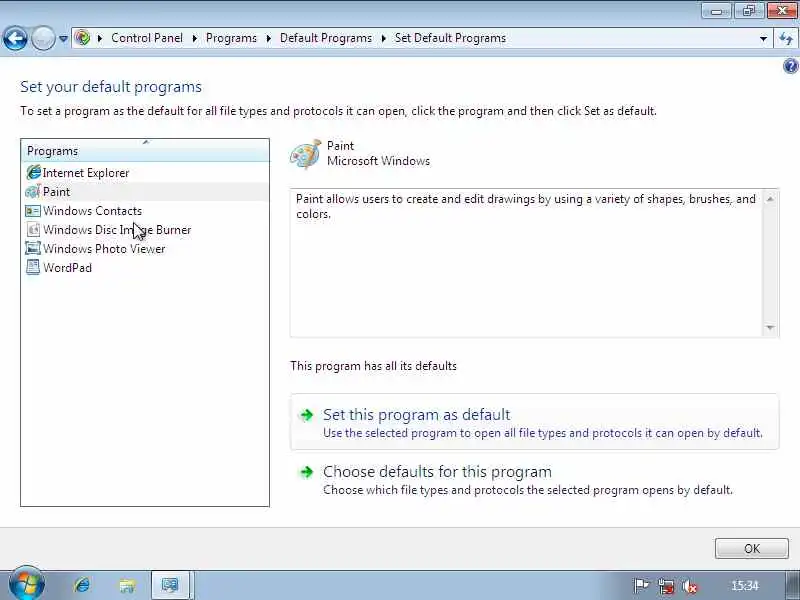800x600 pixels.
Task: Expand arrow after Programs breadcrumb
Action: click(x=269, y=38)
